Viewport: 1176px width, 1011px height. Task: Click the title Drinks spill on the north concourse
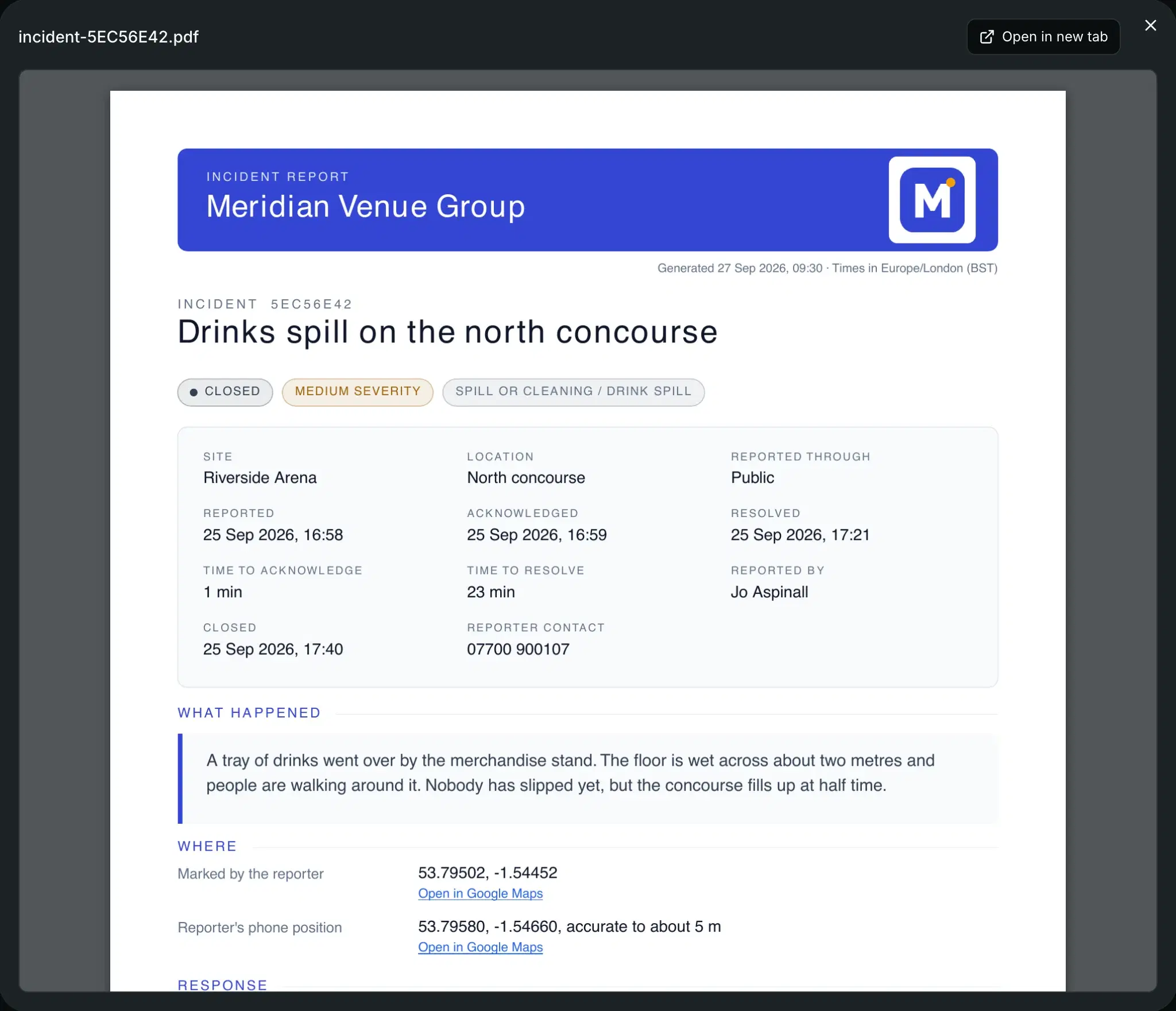pyautogui.click(x=447, y=332)
